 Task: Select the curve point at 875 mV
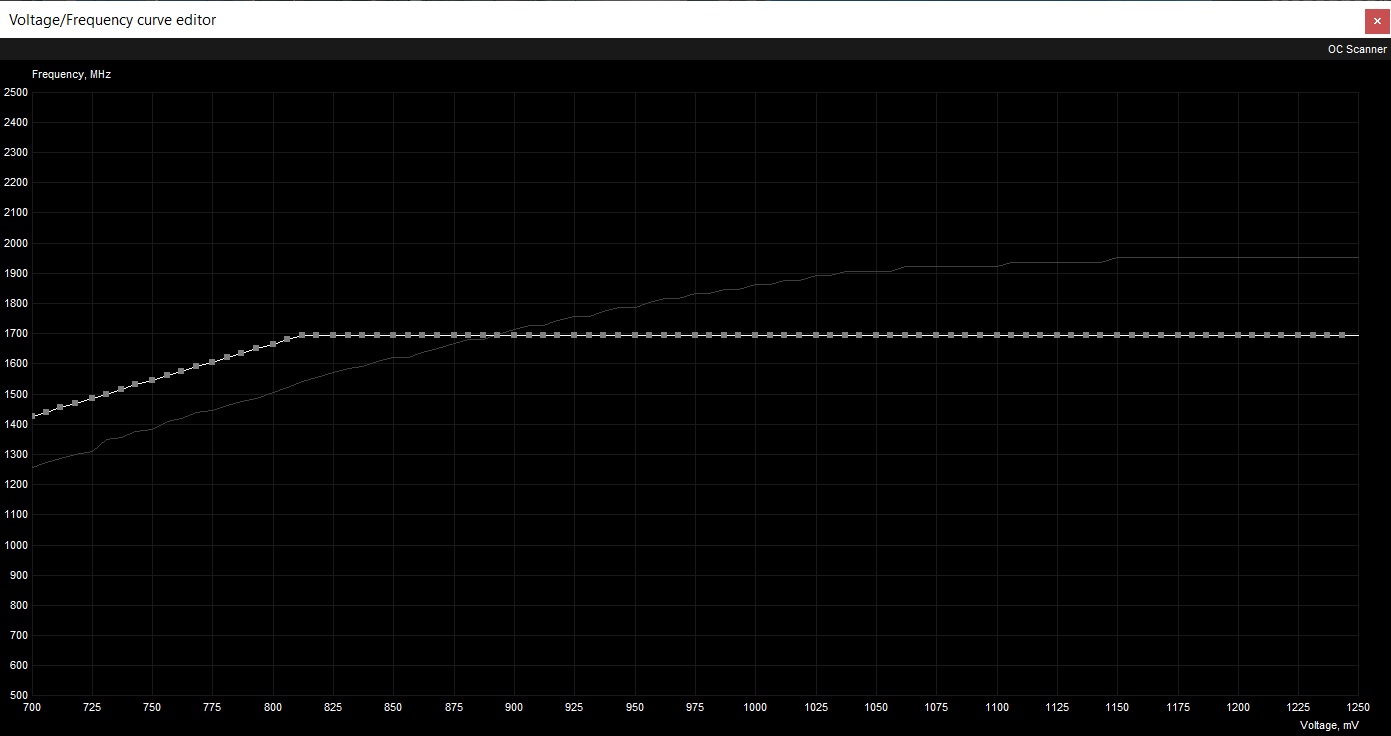(454, 335)
